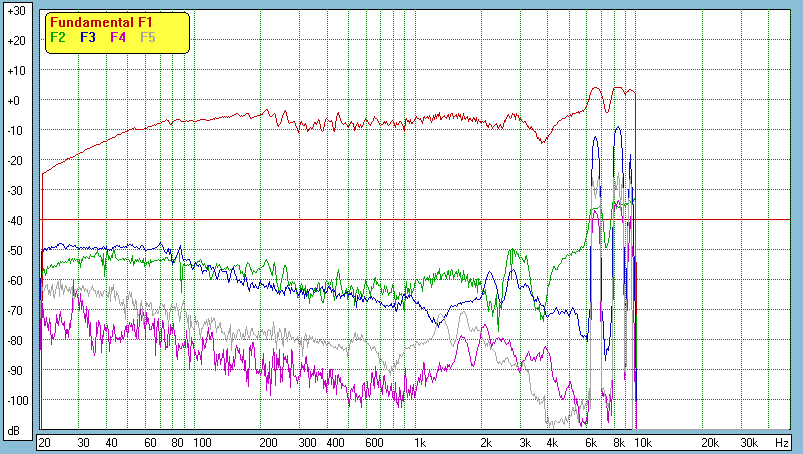The width and height of the screenshot is (803, 454).
Task: Click the Hz unit label
Action: coord(782,442)
